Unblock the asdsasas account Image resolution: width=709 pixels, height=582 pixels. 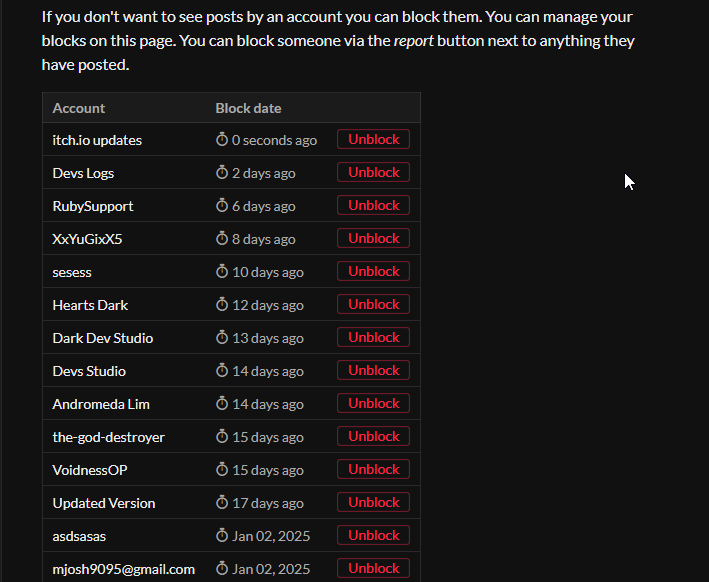point(373,536)
